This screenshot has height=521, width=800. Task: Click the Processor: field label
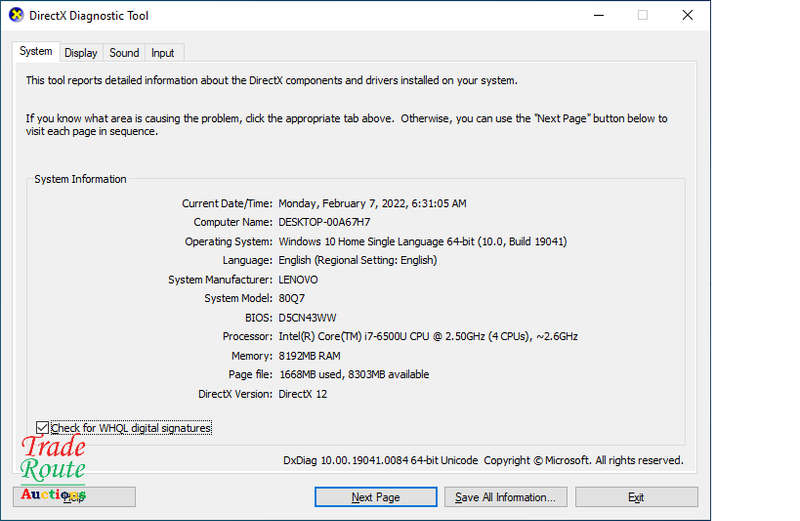(x=247, y=337)
